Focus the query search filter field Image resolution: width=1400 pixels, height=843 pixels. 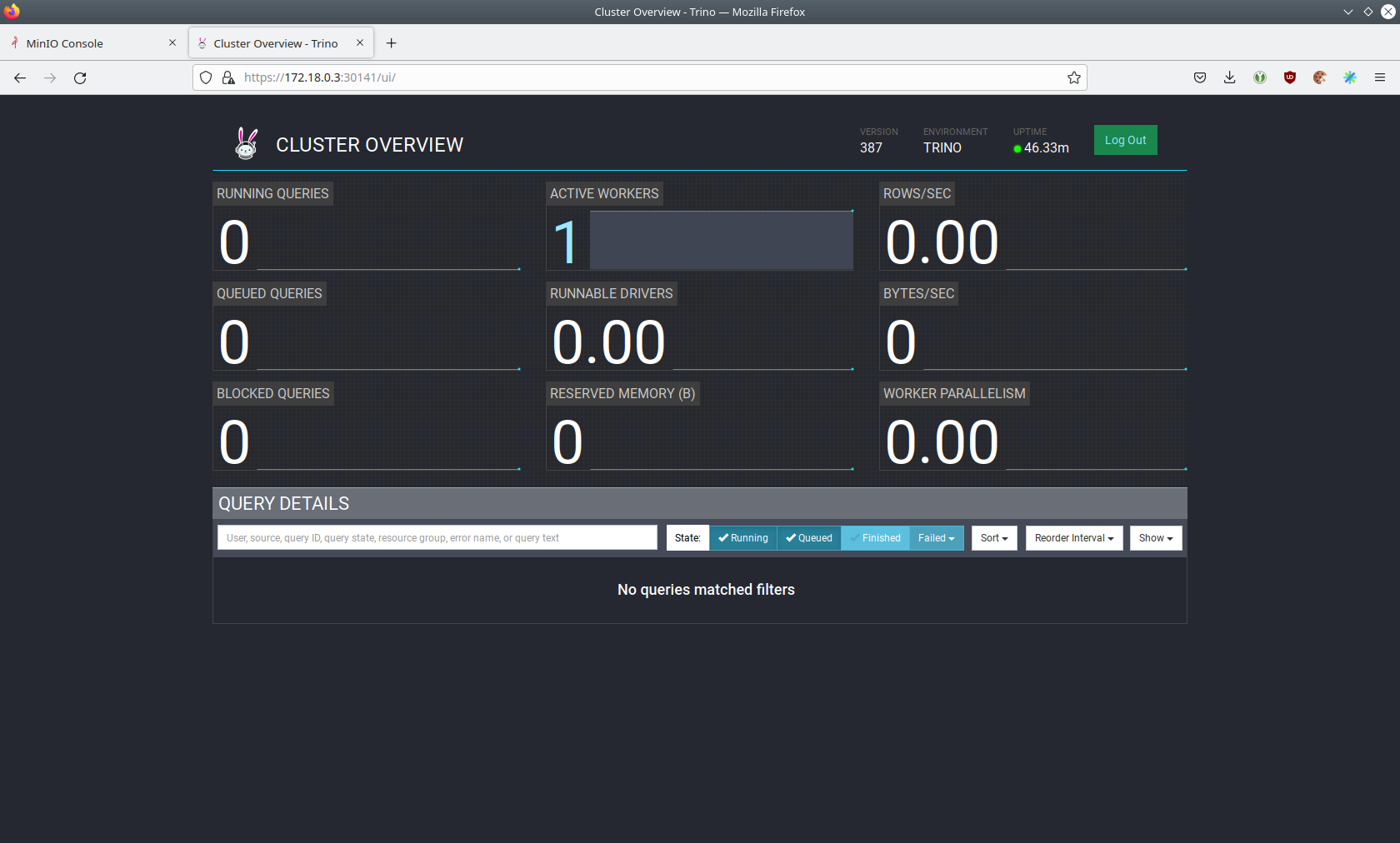click(437, 538)
